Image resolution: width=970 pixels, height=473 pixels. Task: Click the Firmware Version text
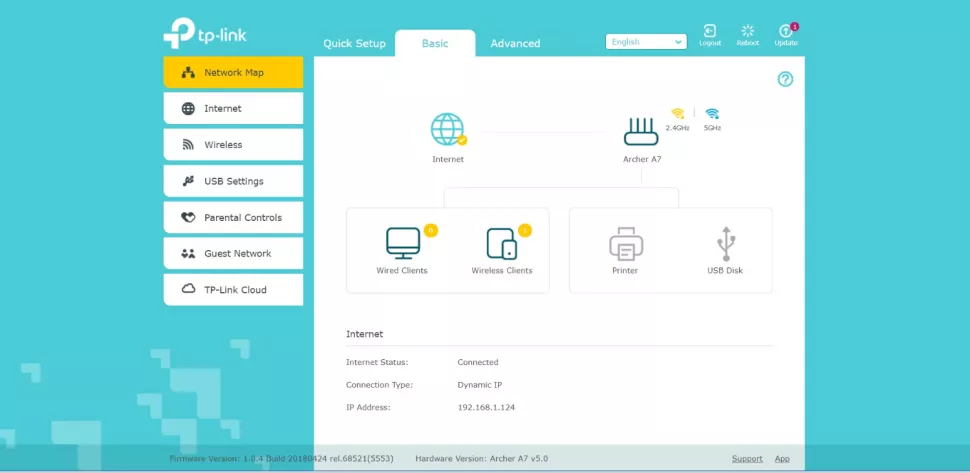click(281, 459)
